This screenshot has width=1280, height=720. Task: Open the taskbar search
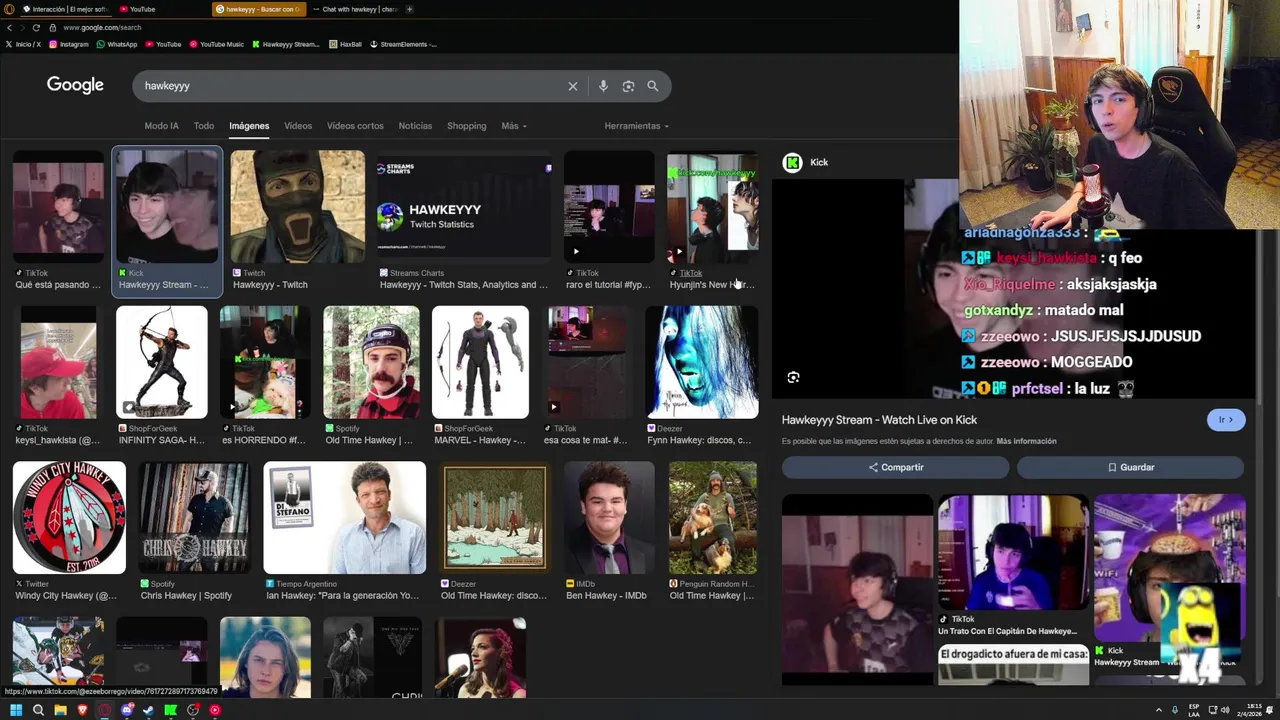[x=38, y=710]
